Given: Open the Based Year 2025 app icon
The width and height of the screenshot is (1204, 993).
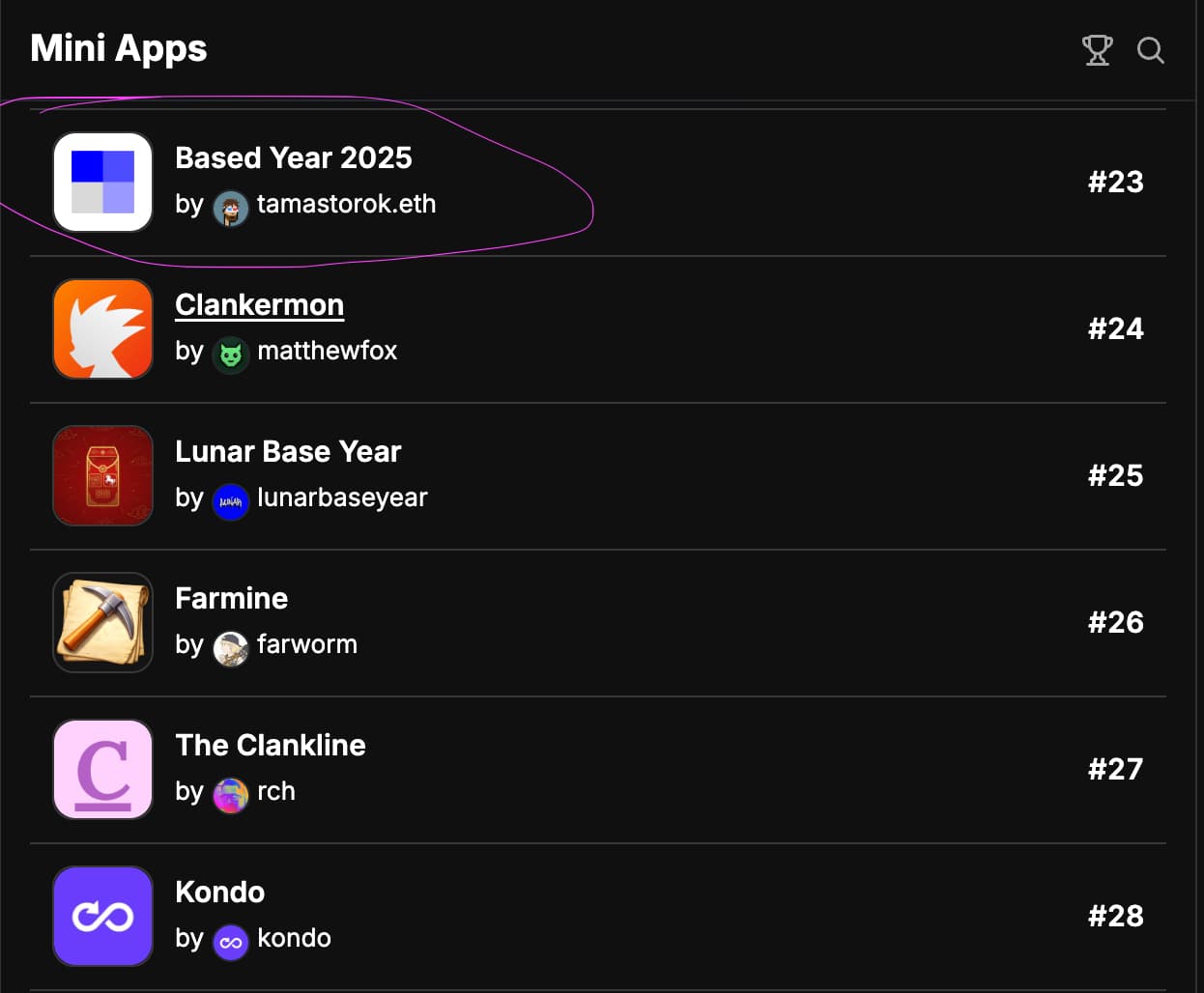Looking at the screenshot, I should pos(102,183).
